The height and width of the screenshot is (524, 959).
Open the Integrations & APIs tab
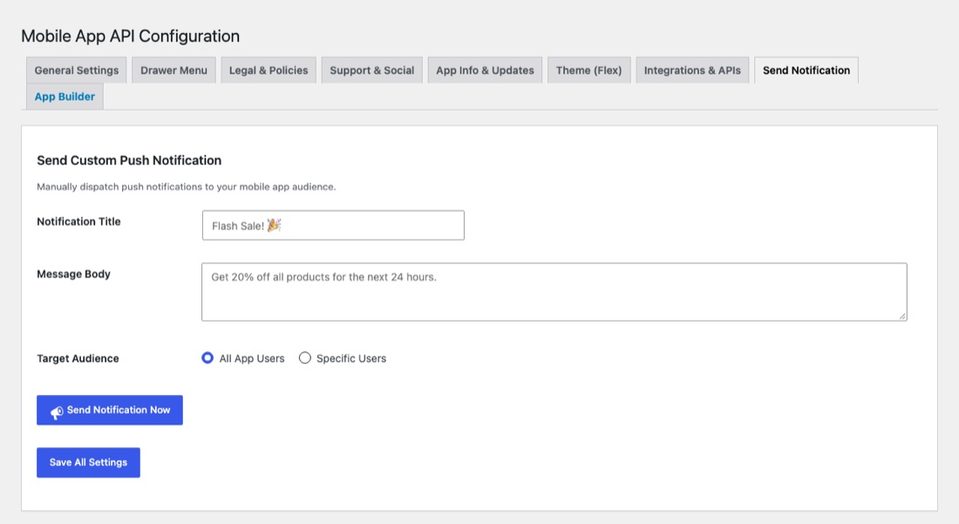point(692,70)
